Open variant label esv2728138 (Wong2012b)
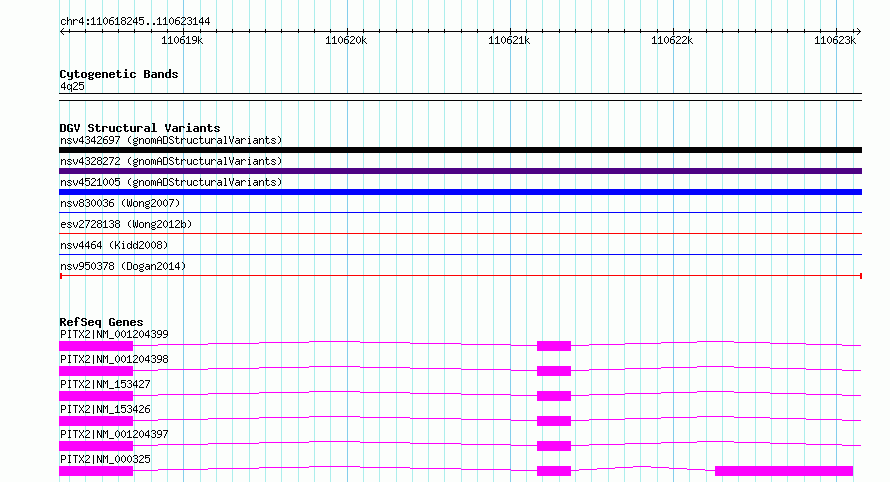 coord(126,224)
